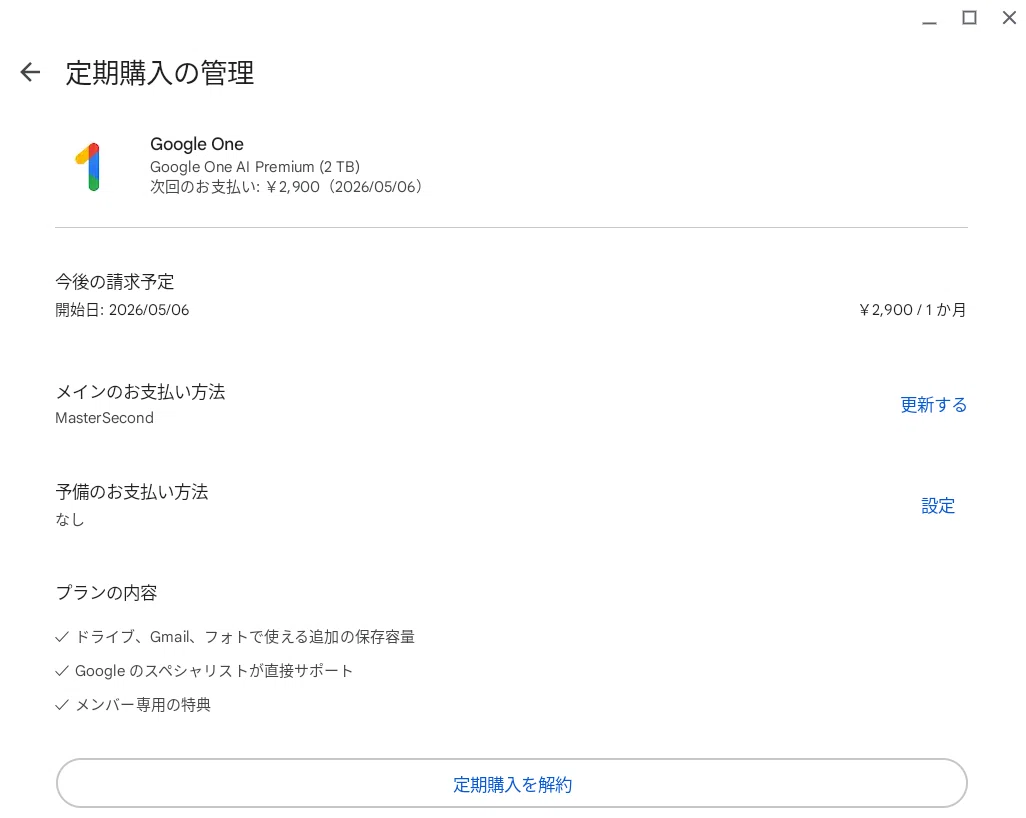Click 設定 for backup payment method
This screenshot has width=1026, height=818.
(938, 506)
